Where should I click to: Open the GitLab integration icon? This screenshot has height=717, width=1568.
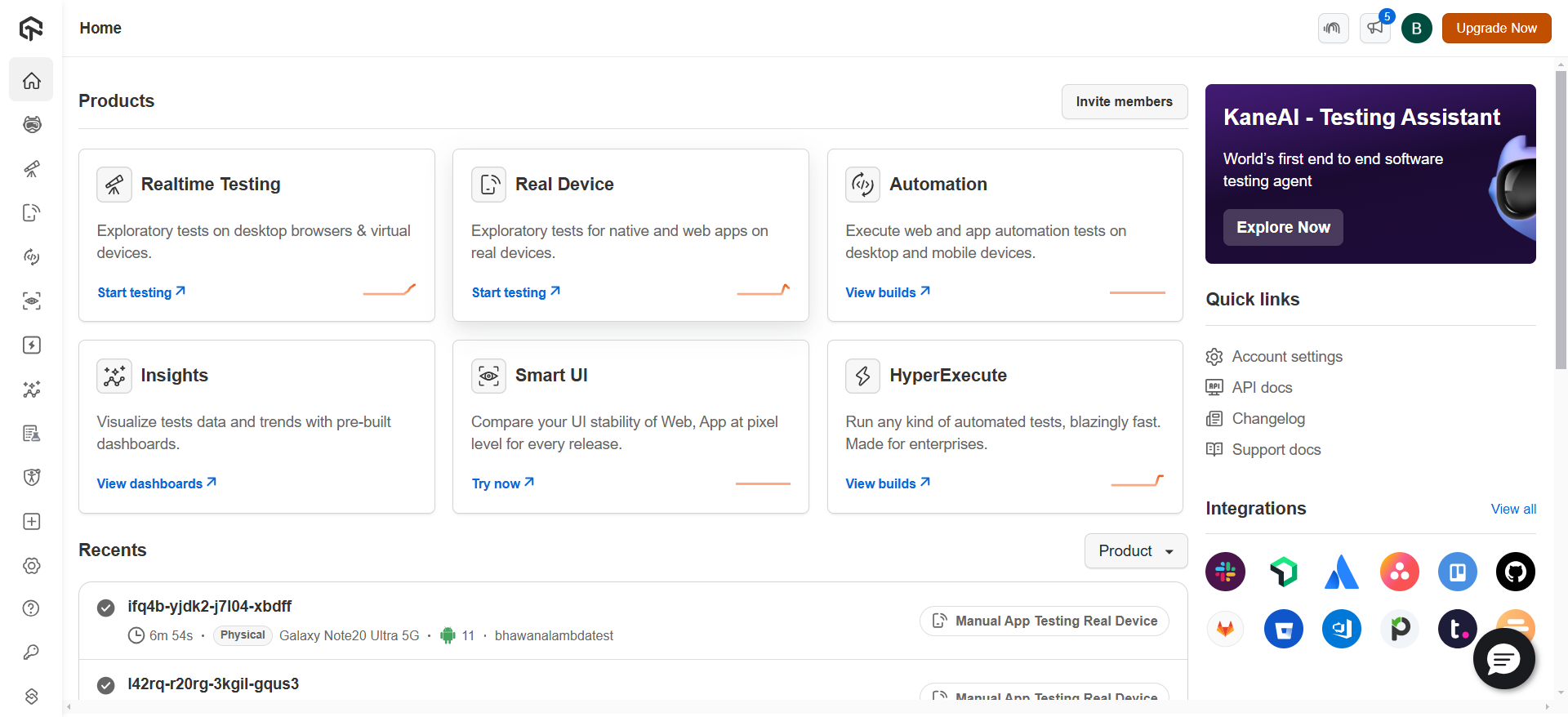tap(1225, 629)
